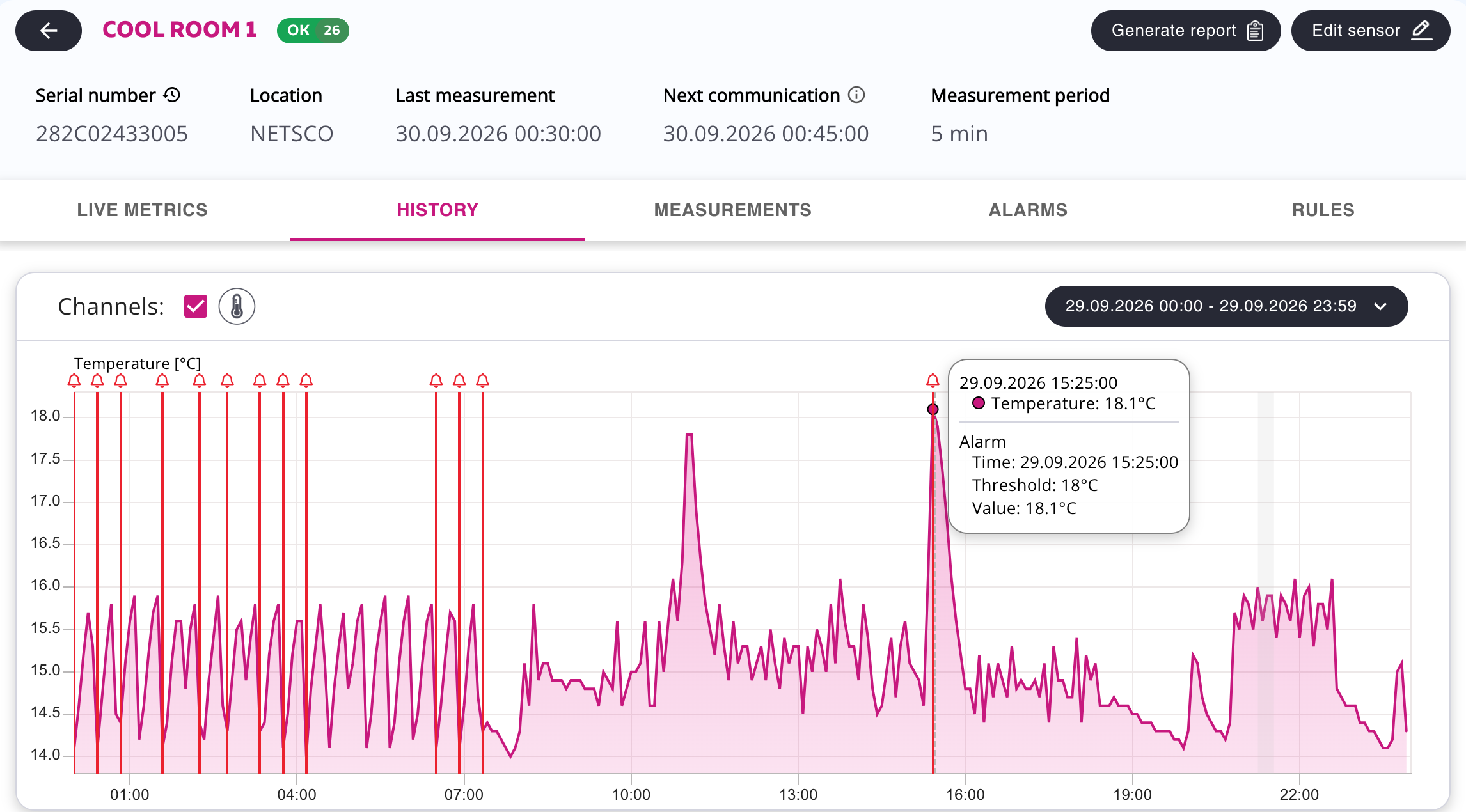Click the 18.0 y-axis label
The width and height of the screenshot is (1466, 812).
45,416
